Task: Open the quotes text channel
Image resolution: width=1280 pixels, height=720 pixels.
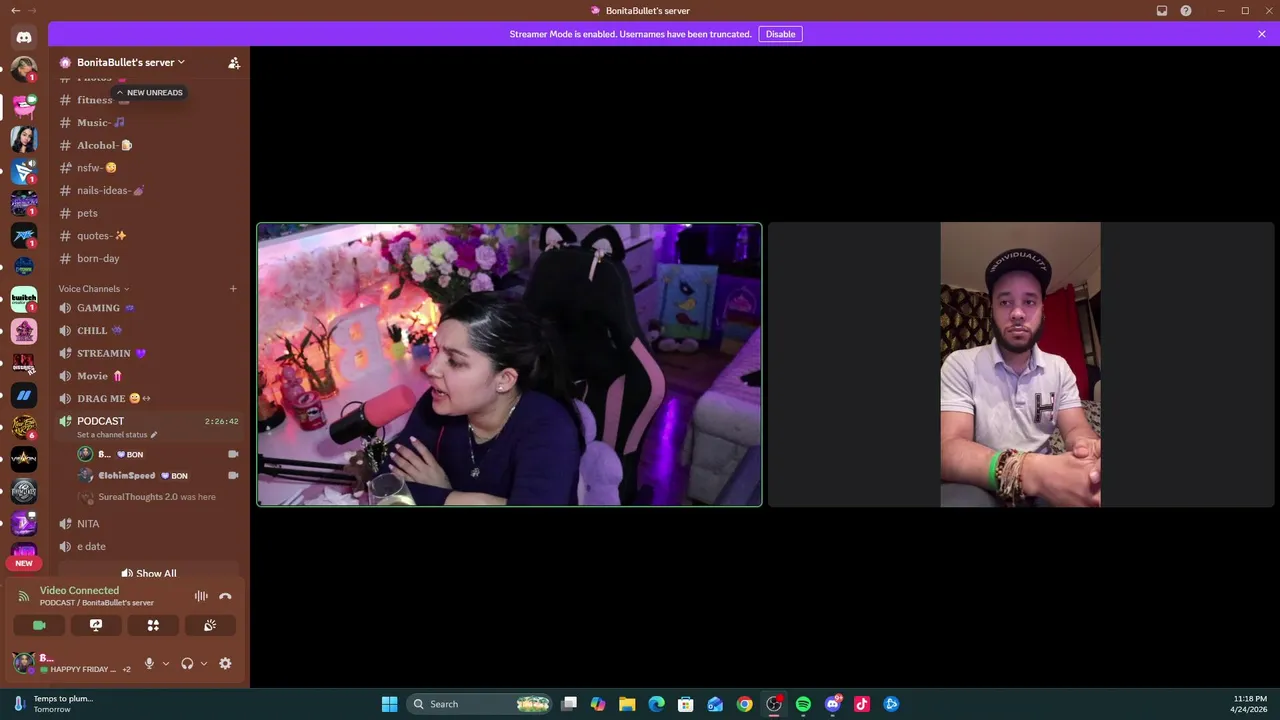Action: (x=150, y=236)
